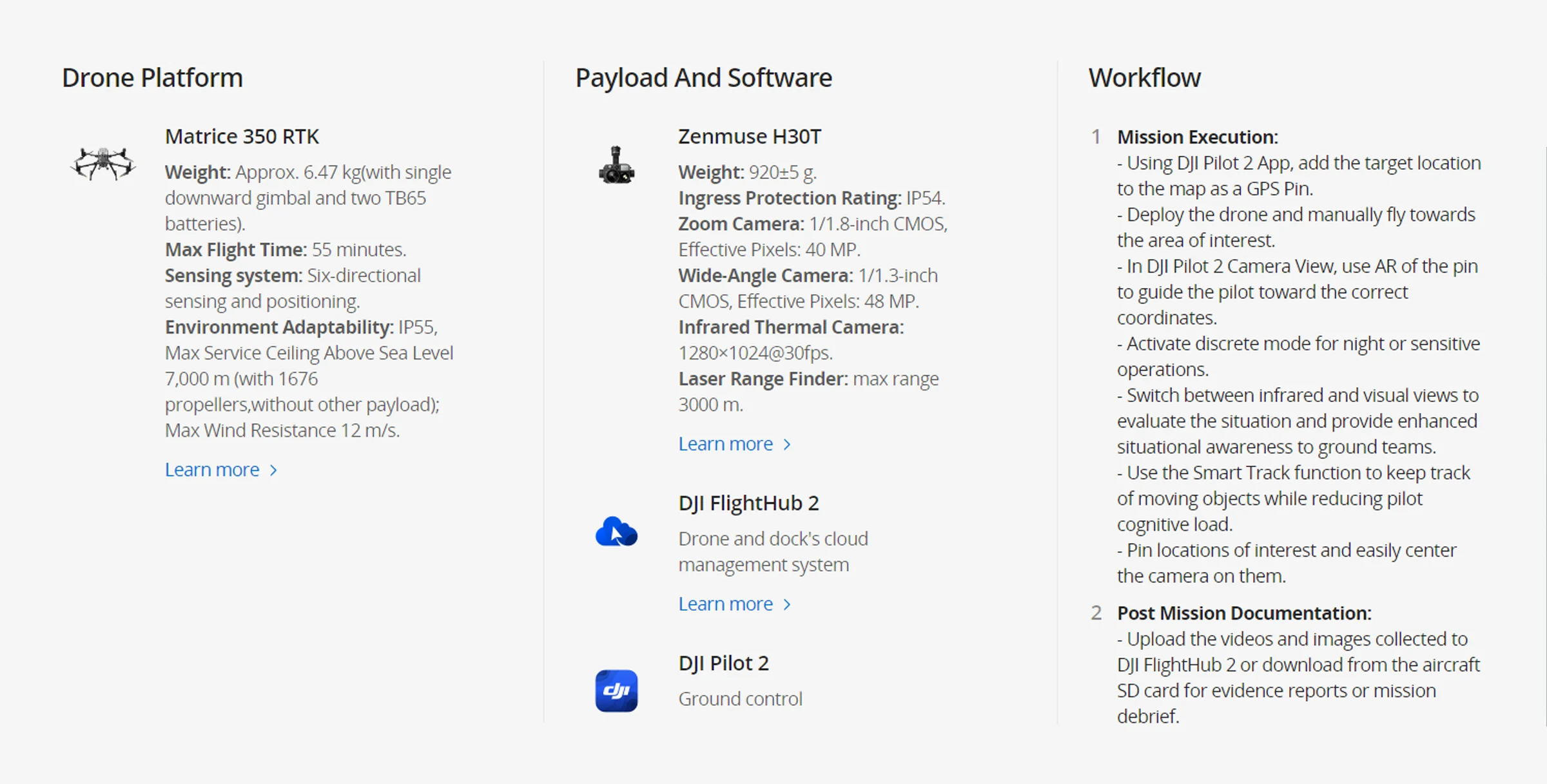Click chevron arrow beside FlightHub Learn more
Image resolution: width=1547 pixels, height=784 pixels.
coord(787,604)
